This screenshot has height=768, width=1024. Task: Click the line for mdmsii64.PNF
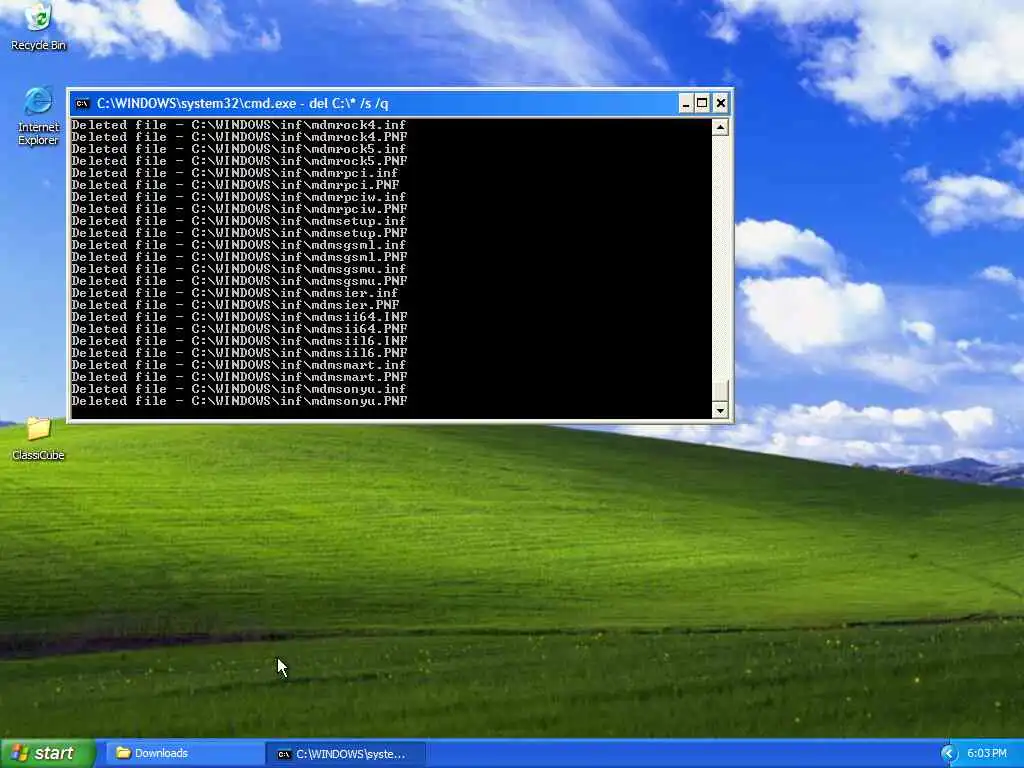[x=240, y=328]
